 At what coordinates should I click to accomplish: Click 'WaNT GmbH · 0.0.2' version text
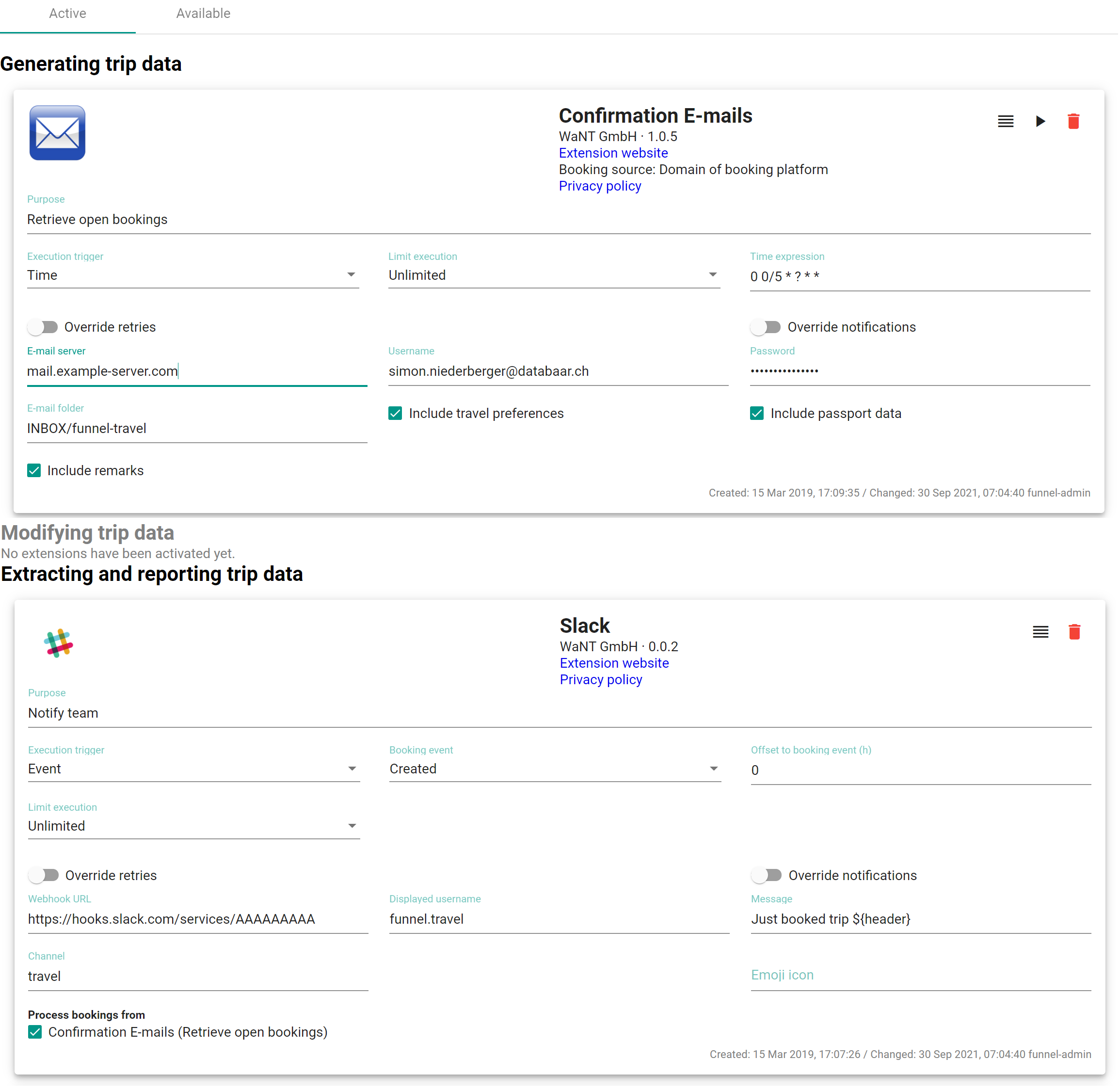620,647
